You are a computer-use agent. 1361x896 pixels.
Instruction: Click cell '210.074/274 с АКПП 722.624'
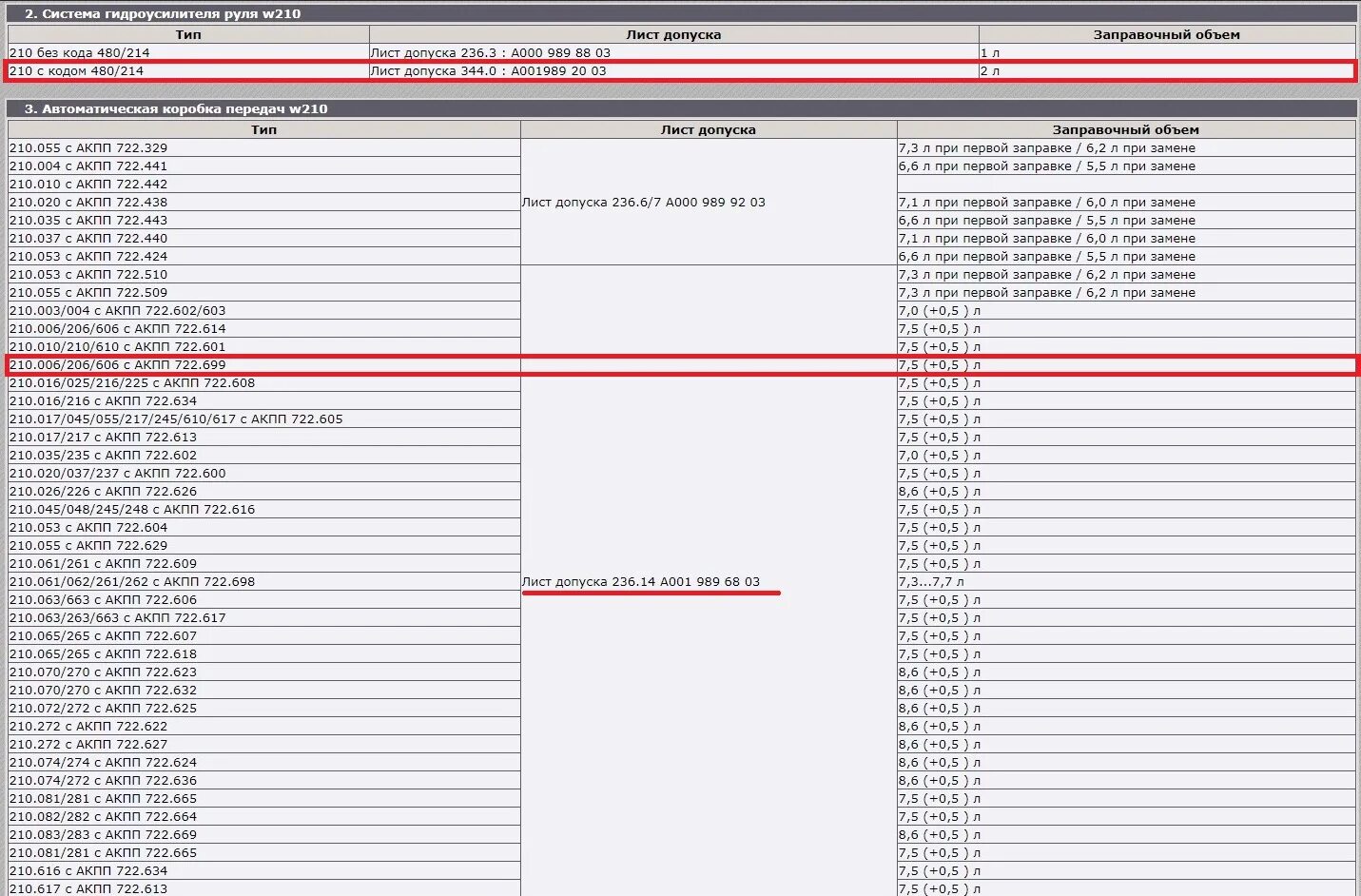tap(264, 762)
